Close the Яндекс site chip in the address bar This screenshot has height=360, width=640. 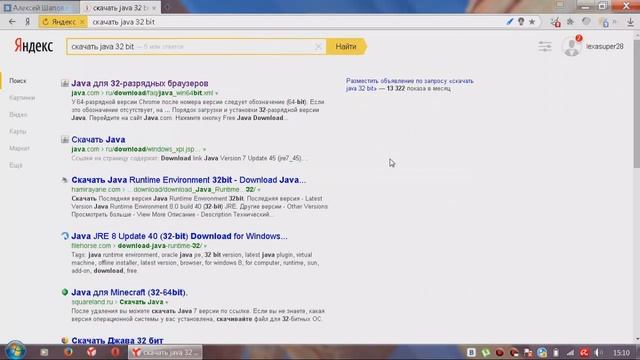pos(82,22)
